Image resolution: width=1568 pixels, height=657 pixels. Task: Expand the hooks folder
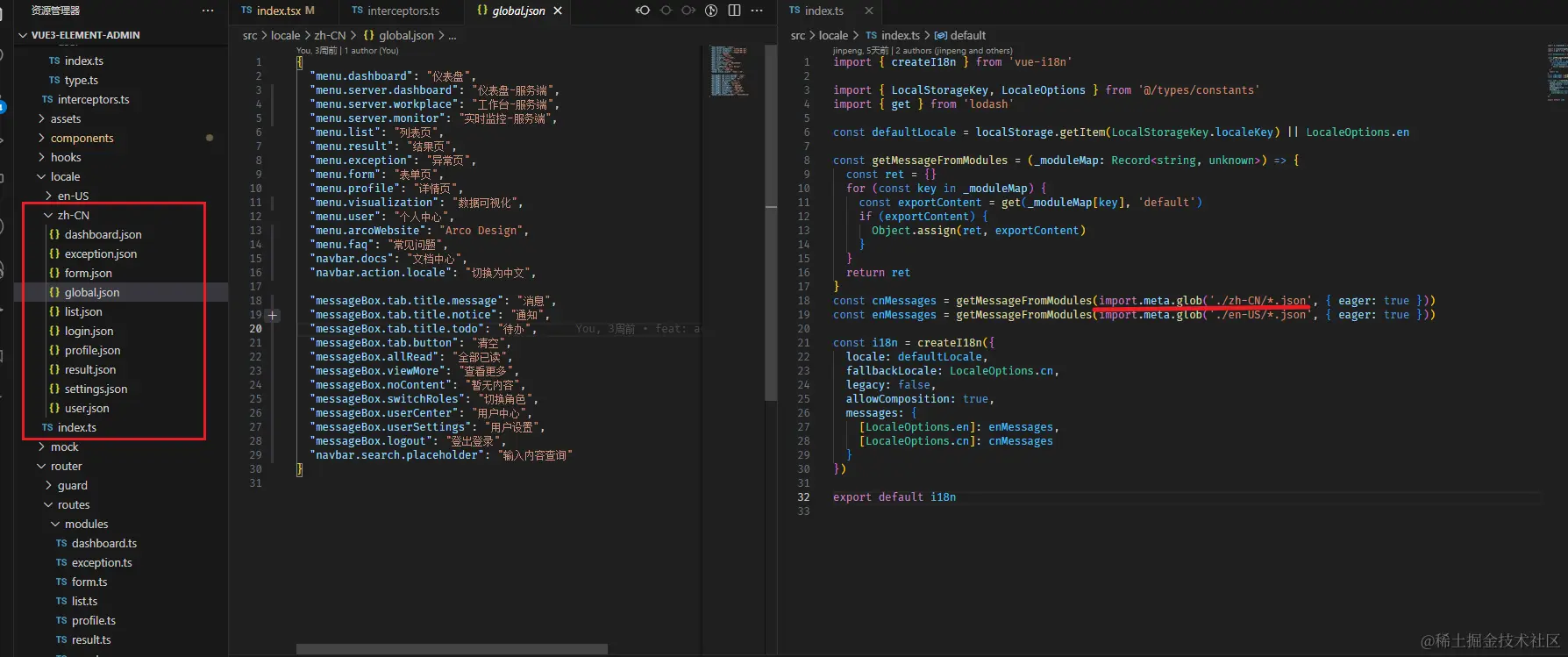point(41,157)
